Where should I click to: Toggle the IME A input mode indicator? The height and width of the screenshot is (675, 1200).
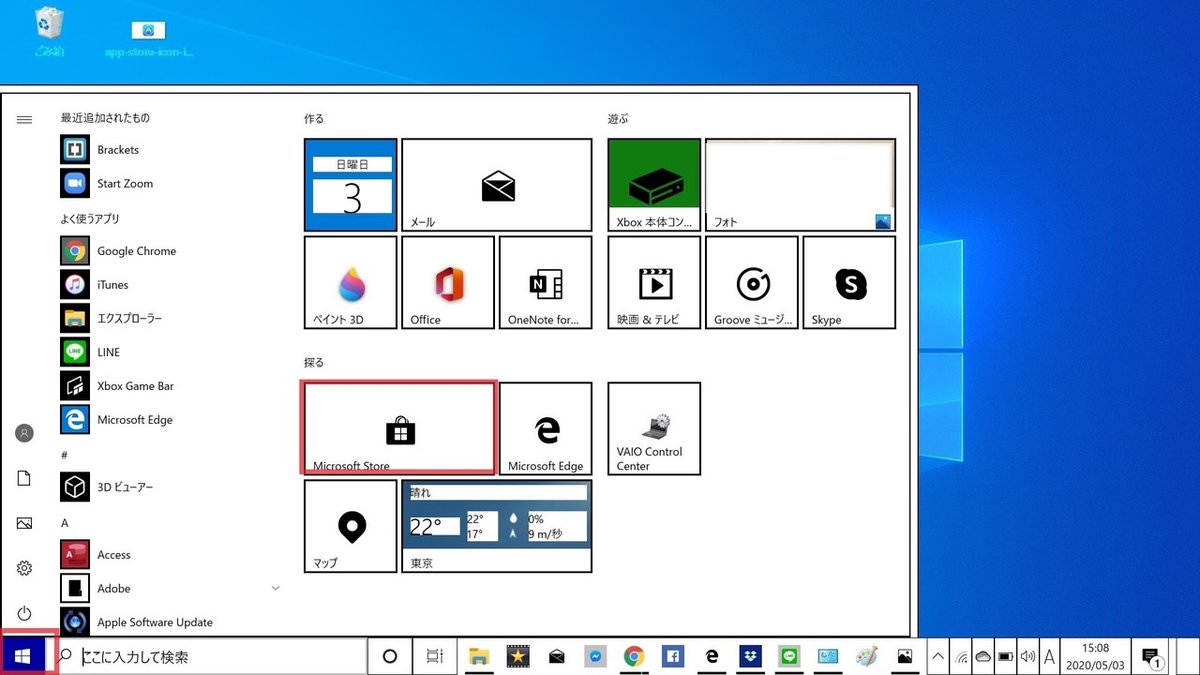point(1049,657)
